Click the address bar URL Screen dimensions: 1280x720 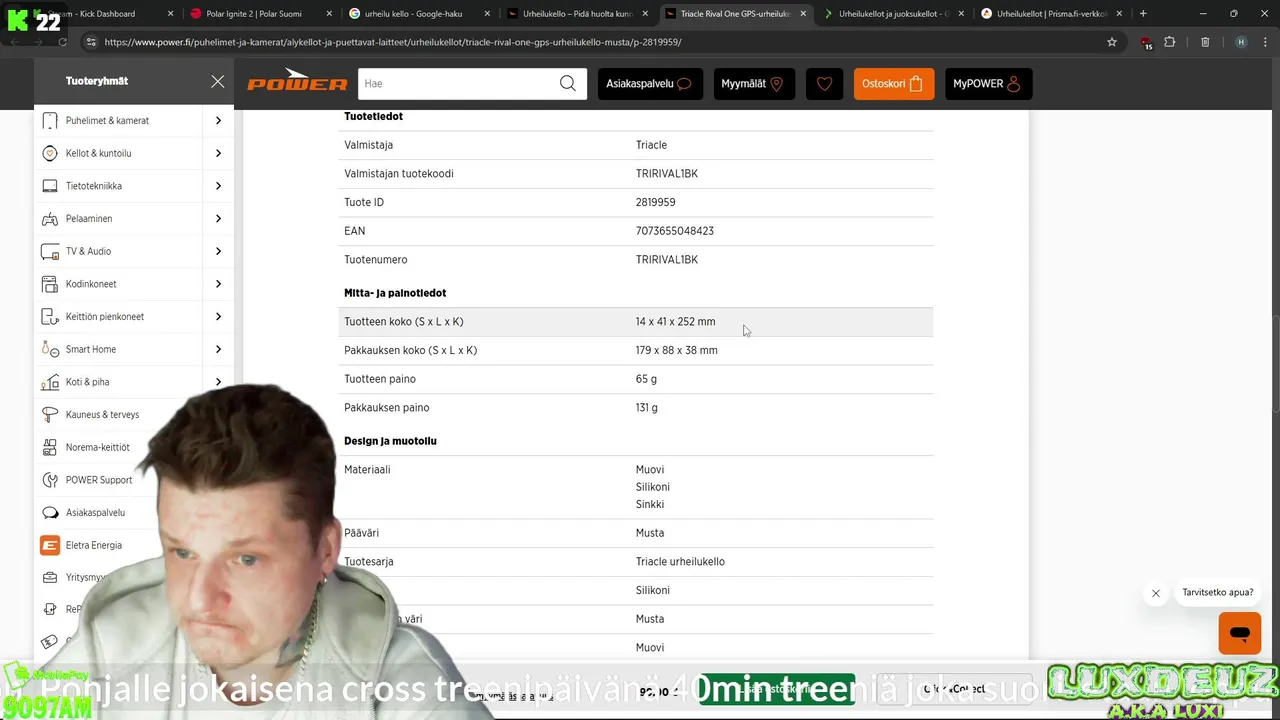(393, 42)
